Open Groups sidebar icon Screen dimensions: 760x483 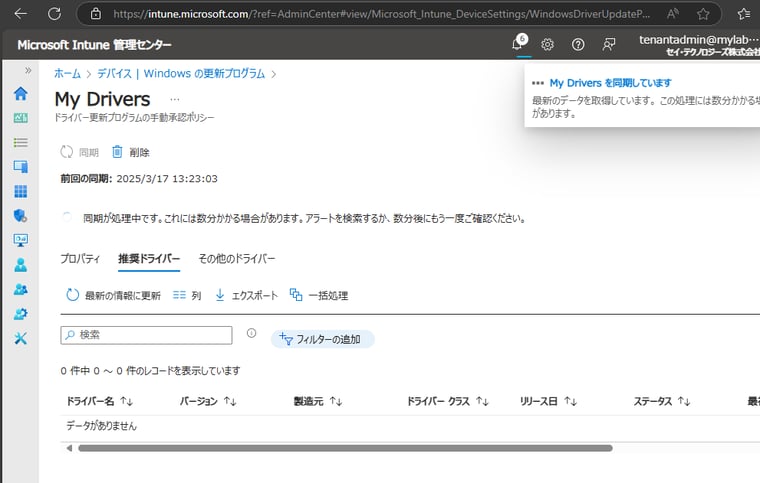[x=20, y=289]
